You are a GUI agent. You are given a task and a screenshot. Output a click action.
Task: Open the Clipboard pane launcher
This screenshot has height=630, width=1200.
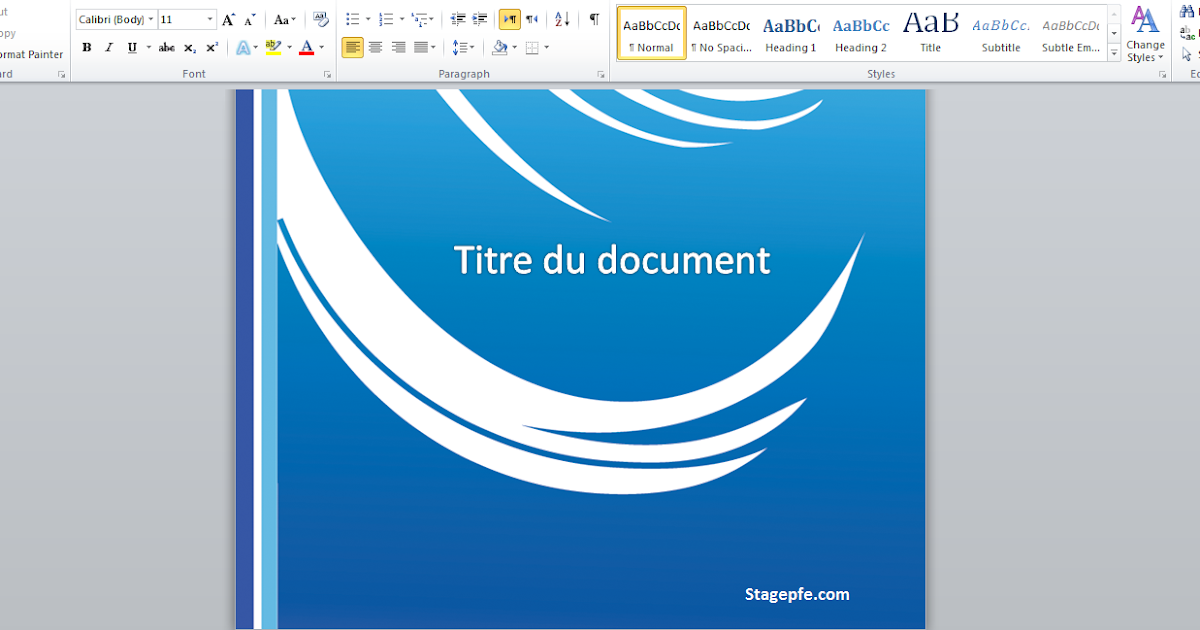click(61, 75)
